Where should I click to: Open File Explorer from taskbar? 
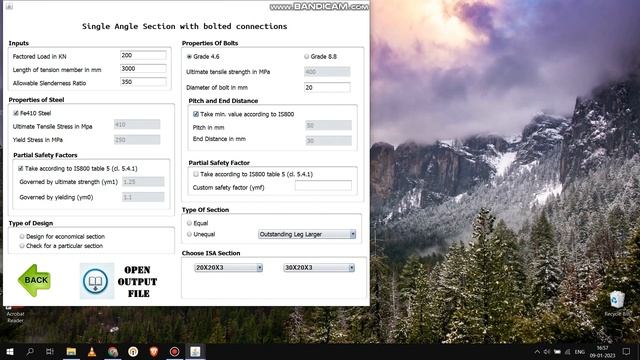point(71,351)
